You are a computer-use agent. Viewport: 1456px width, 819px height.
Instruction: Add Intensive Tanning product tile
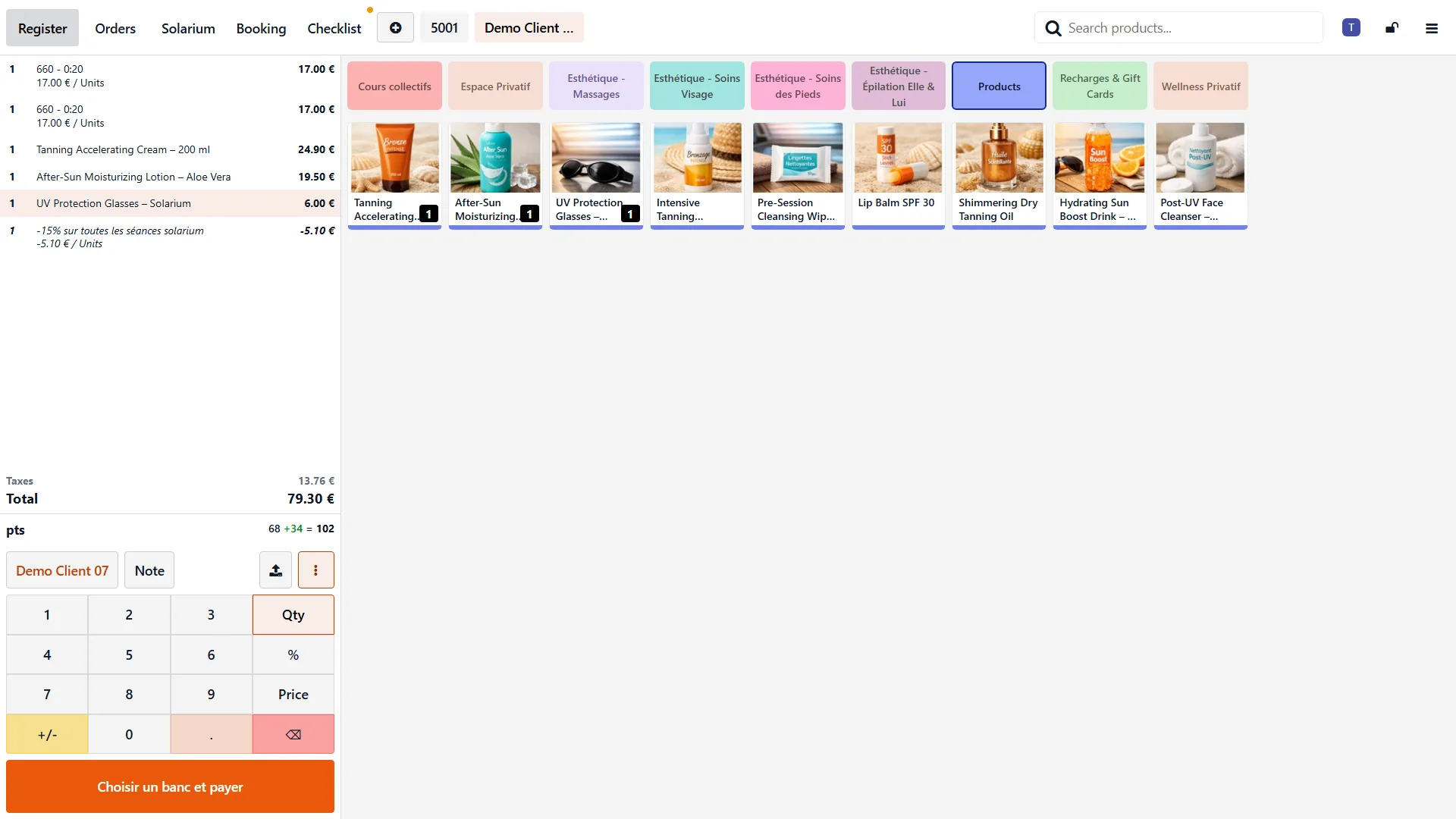(x=697, y=175)
